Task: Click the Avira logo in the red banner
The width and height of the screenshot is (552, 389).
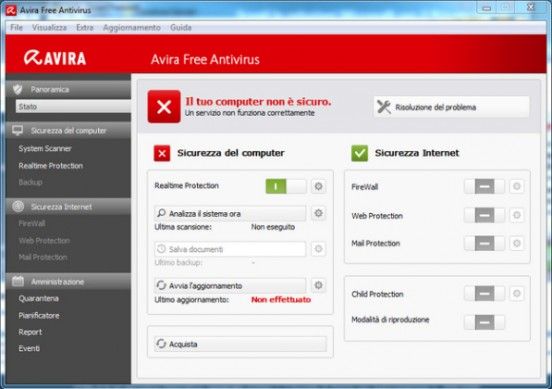Action: coord(55,58)
